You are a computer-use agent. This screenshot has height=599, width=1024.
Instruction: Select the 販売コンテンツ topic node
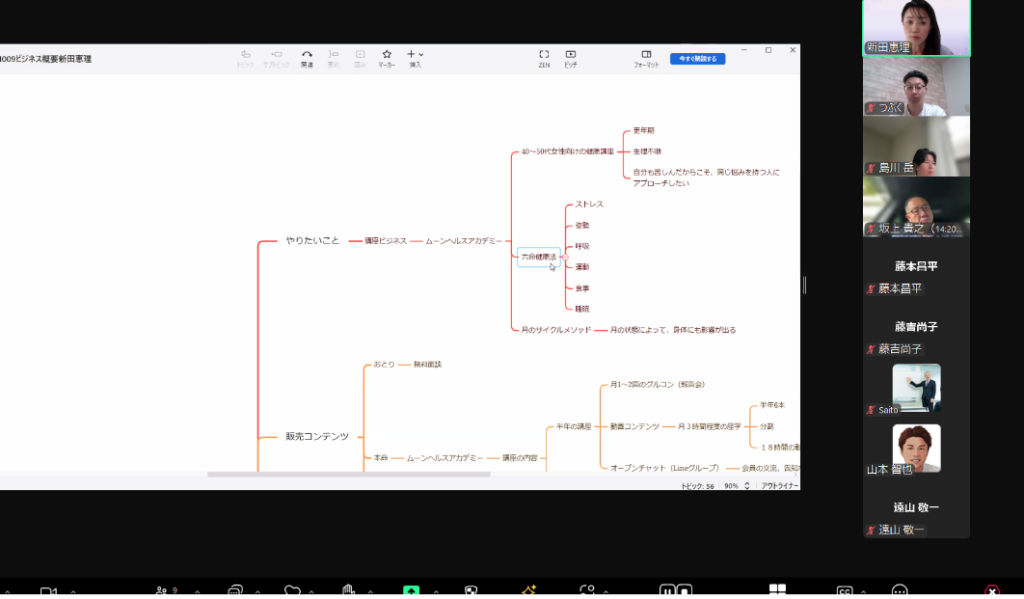click(x=317, y=437)
